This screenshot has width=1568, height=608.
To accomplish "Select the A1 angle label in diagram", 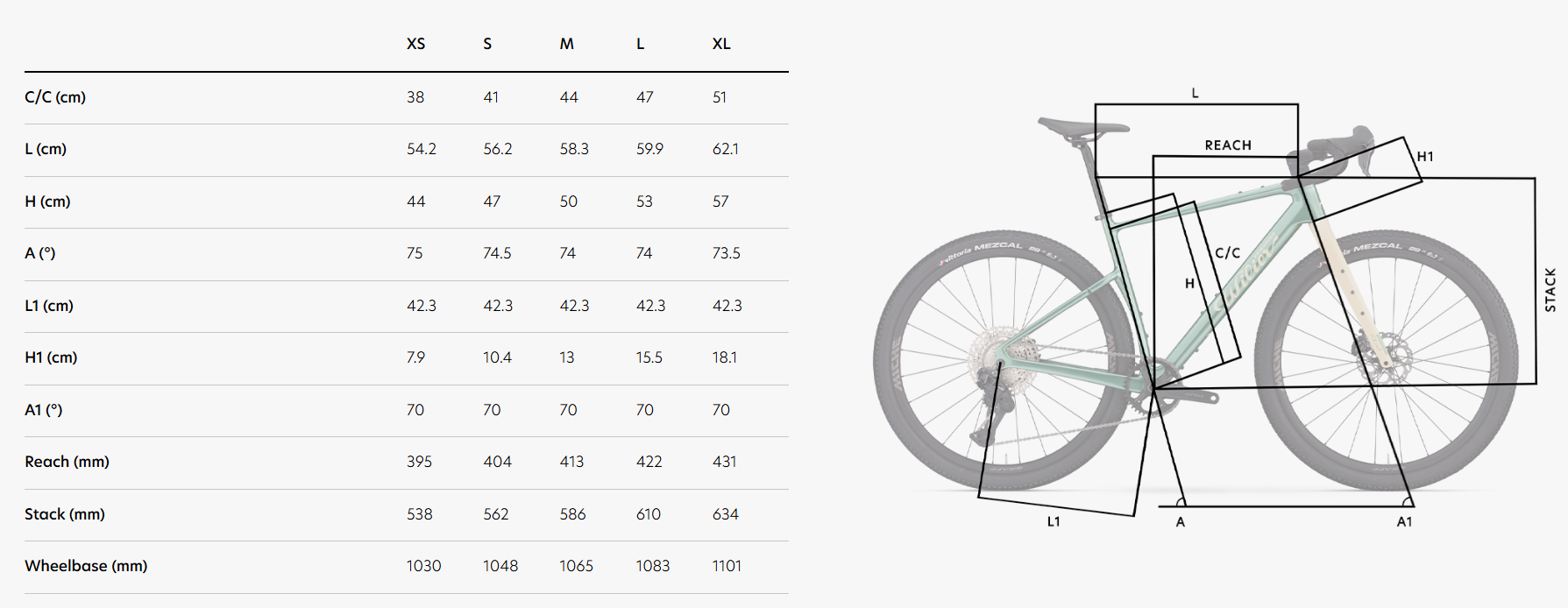I will [1404, 522].
